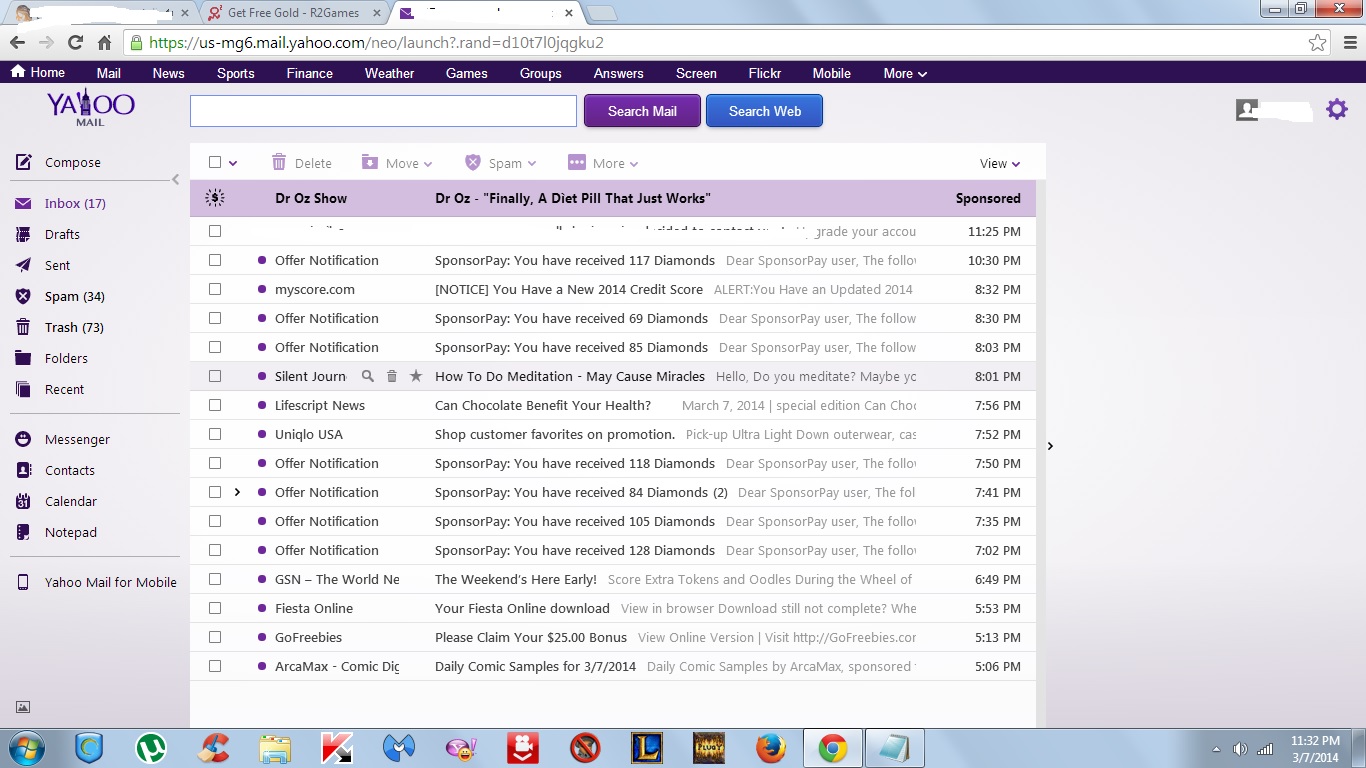Click the magnifier icon on the Silent Journey row
The image size is (1366, 768).
[367, 376]
